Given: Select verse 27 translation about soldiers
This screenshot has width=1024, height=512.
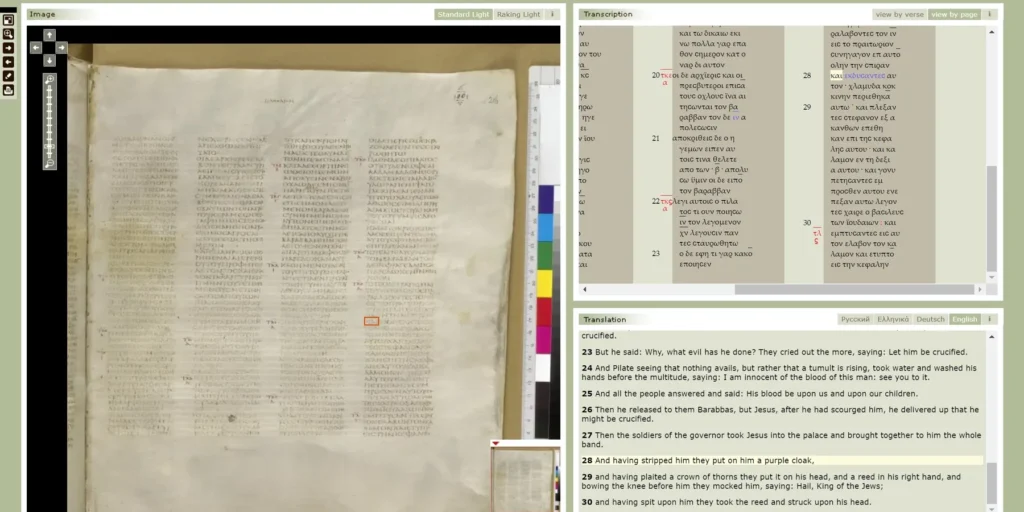Looking at the screenshot, I should click(x=782, y=440).
